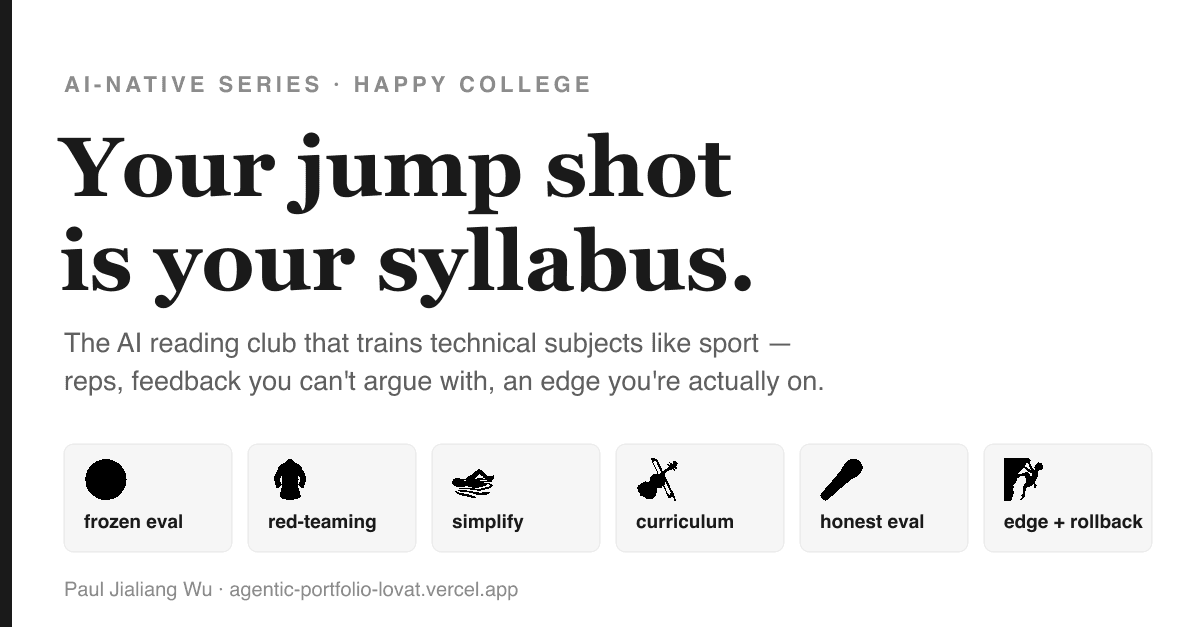Viewport: 1200px width, 627px height.
Task: Click 'is your syllabus.' heading line
Action: pos(407,262)
